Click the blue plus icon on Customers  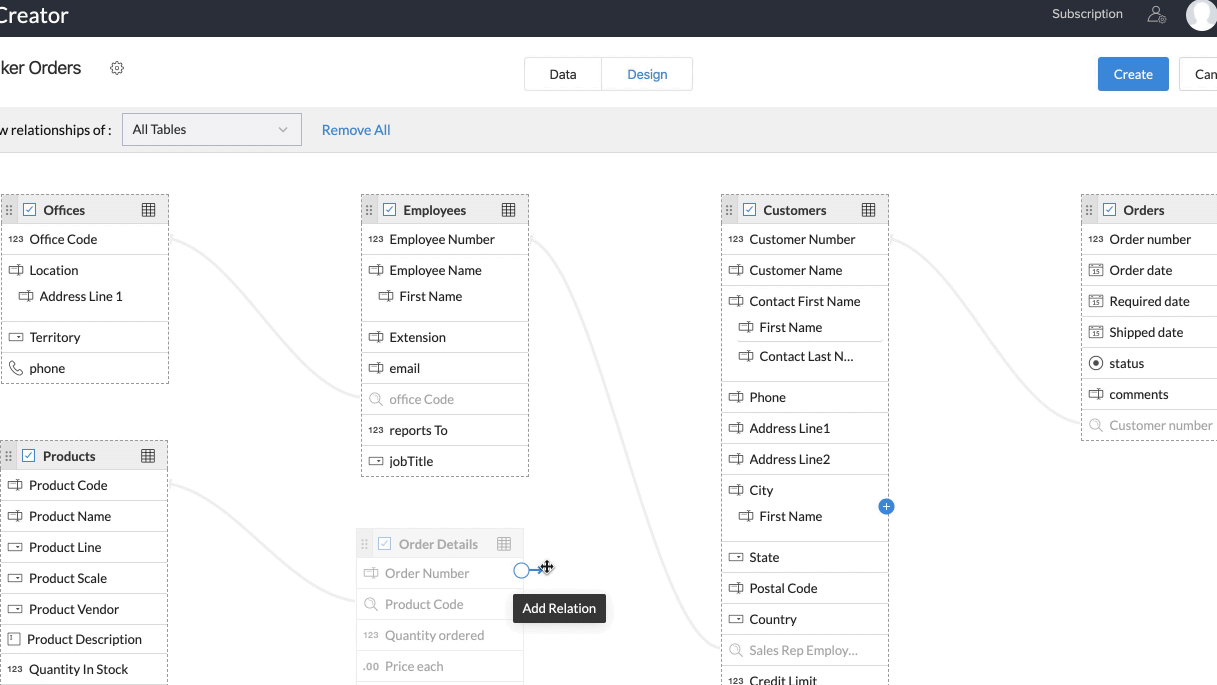(886, 507)
